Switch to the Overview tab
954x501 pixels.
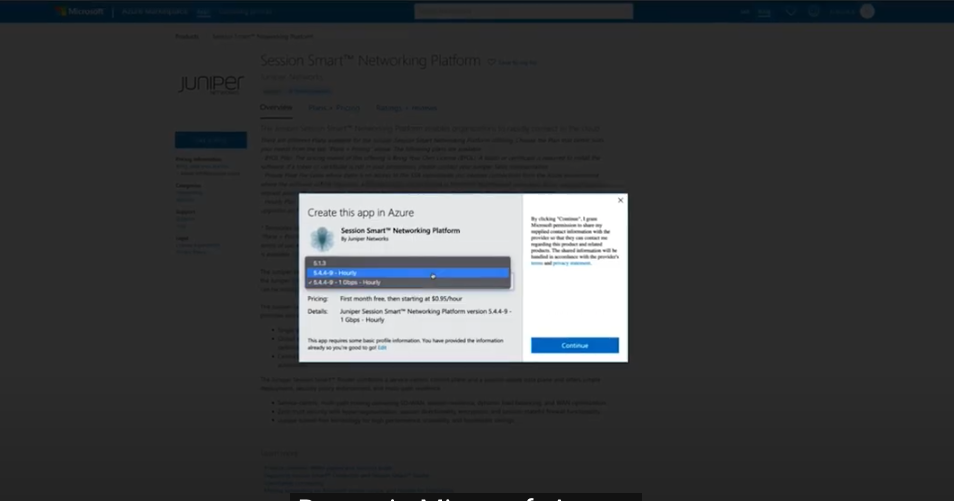pyautogui.click(x=276, y=108)
